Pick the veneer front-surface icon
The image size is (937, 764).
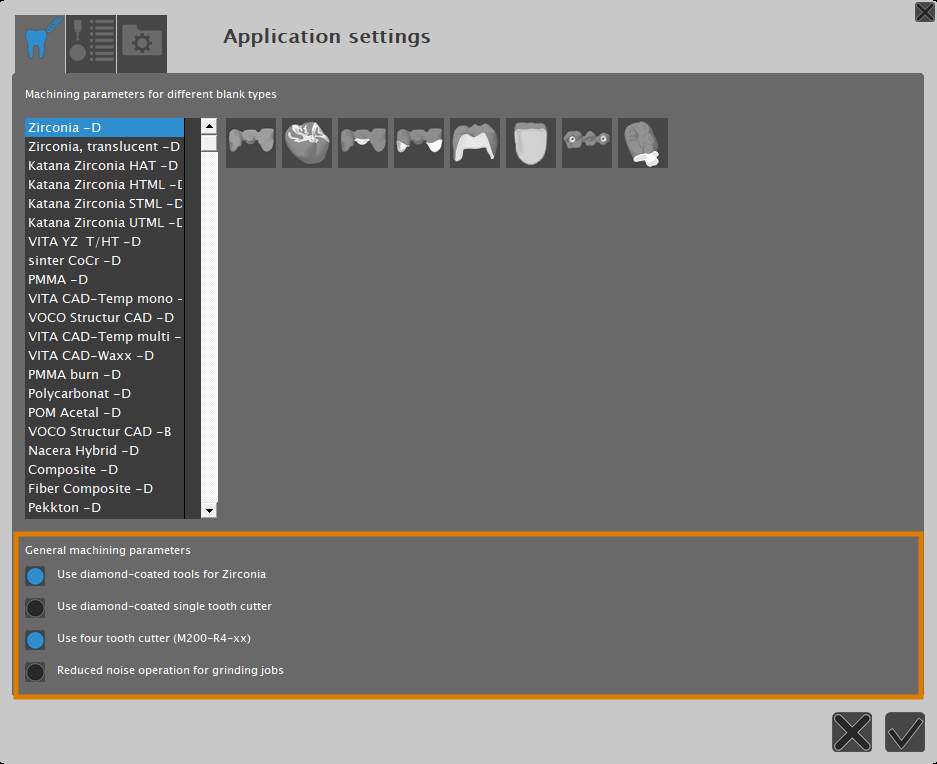(531, 143)
